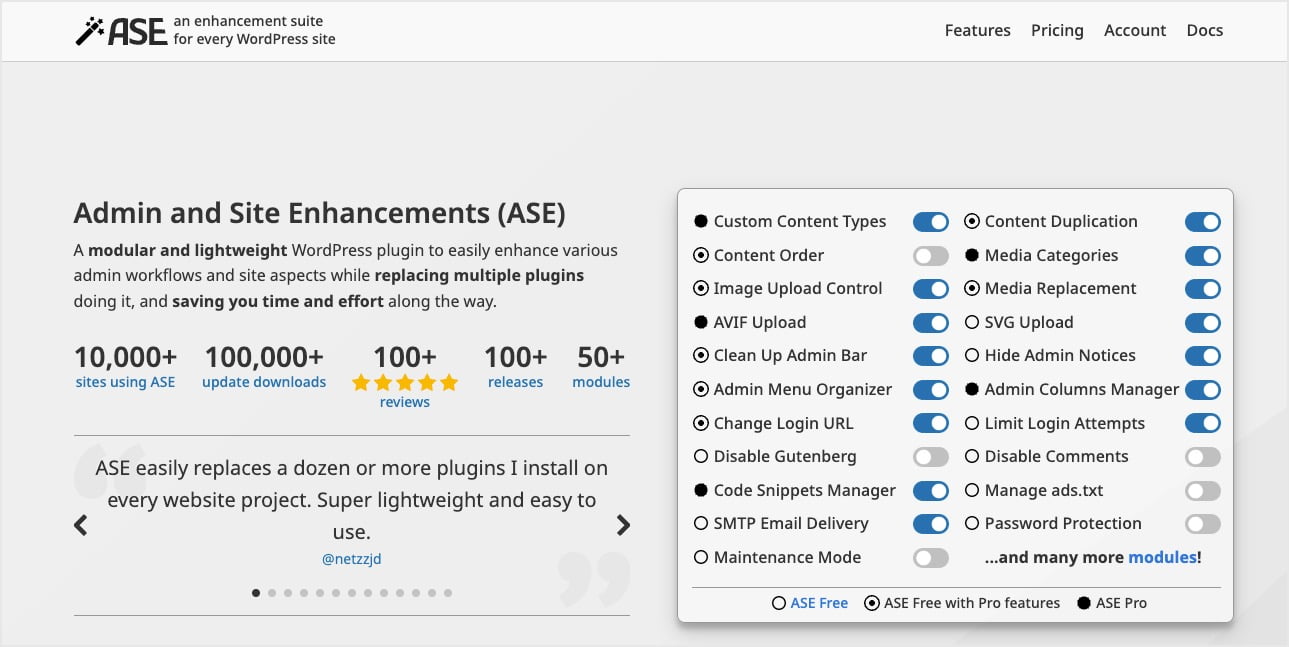The height and width of the screenshot is (647, 1289).
Task: Open the Features menu item
Action: pos(977,30)
